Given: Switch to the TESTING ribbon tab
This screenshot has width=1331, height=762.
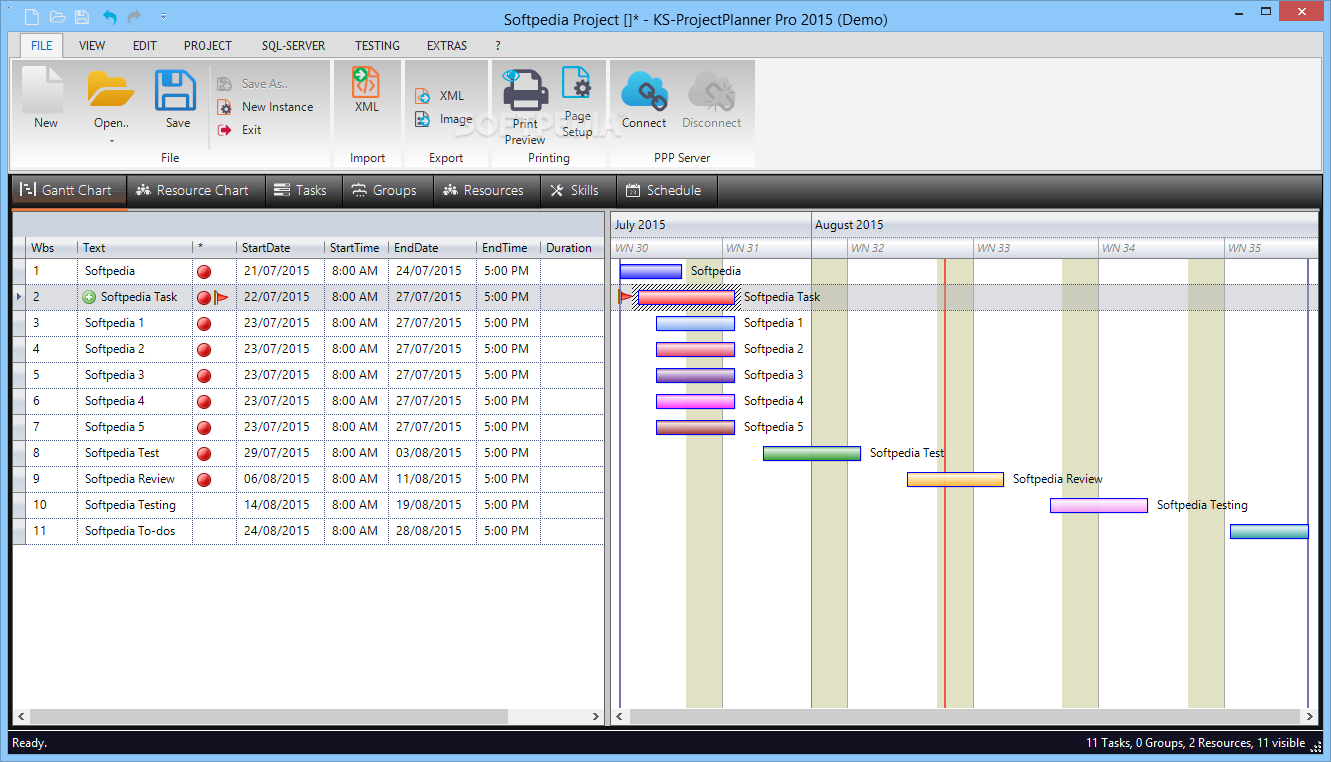Looking at the screenshot, I should (377, 46).
